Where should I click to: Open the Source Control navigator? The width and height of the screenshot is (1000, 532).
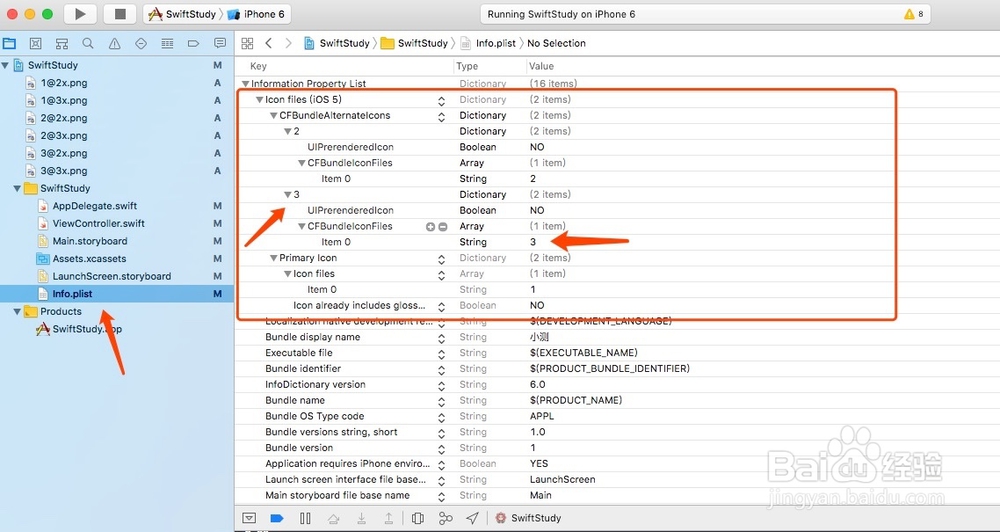click(x=36, y=43)
